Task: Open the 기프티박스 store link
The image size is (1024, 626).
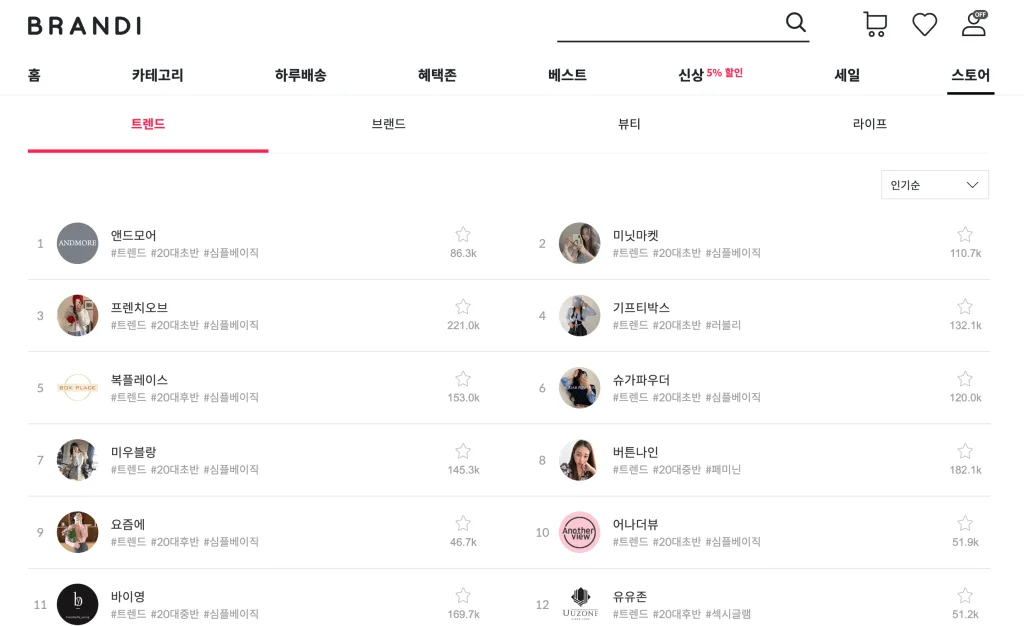Action: click(641, 307)
